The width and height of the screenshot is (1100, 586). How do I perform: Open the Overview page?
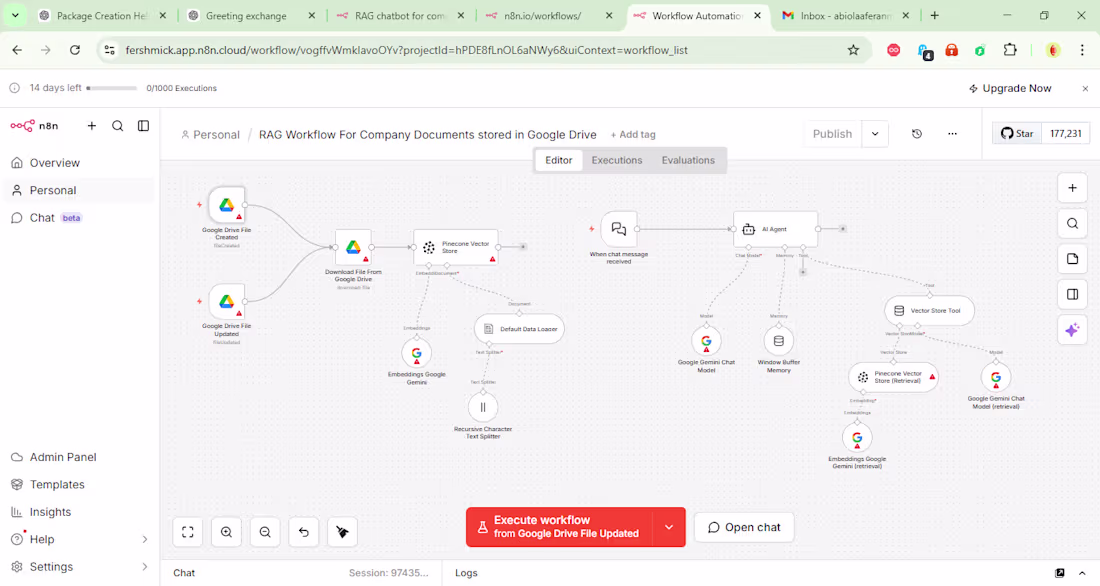click(79, 163)
